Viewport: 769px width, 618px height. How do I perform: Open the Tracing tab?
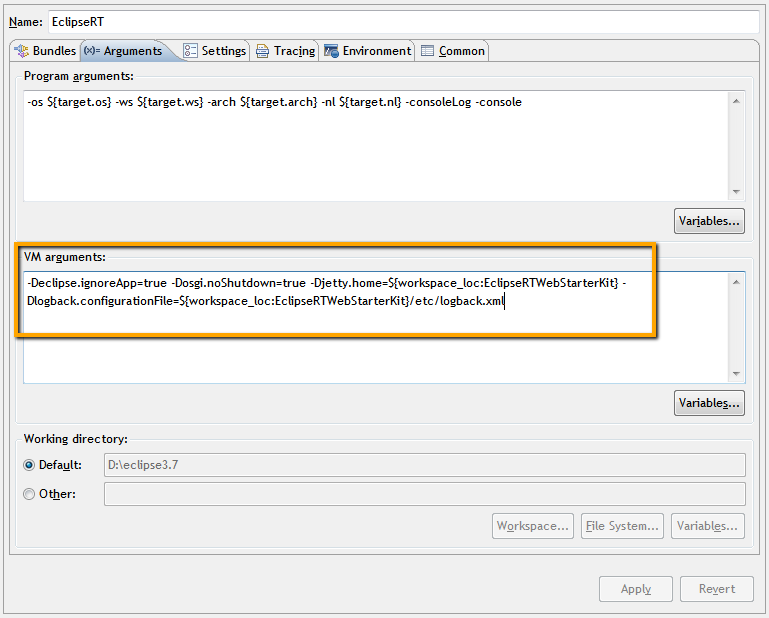point(285,51)
